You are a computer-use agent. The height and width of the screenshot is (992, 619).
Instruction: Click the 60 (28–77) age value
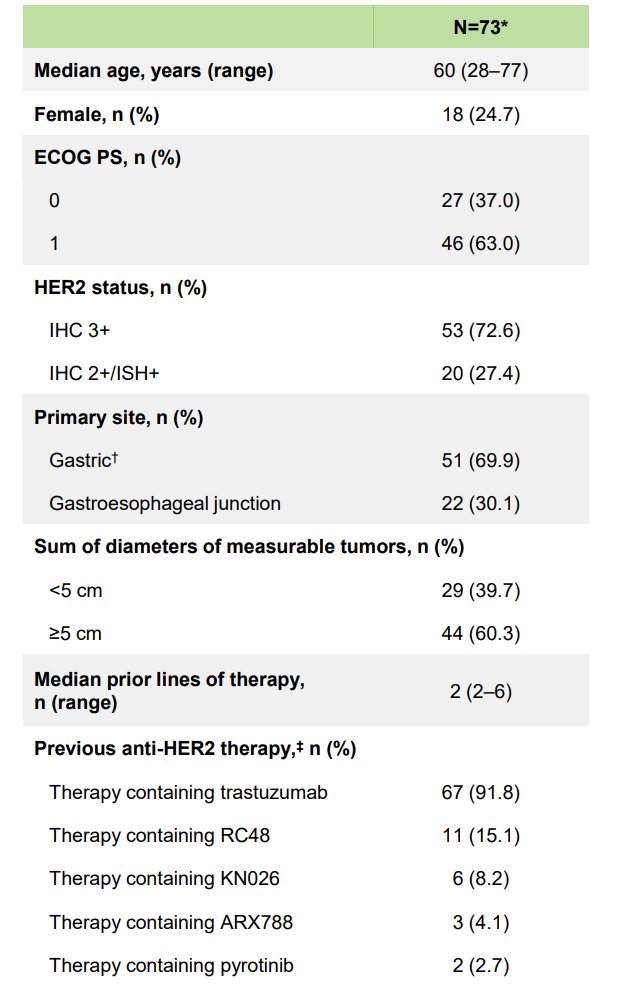point(480,71)
